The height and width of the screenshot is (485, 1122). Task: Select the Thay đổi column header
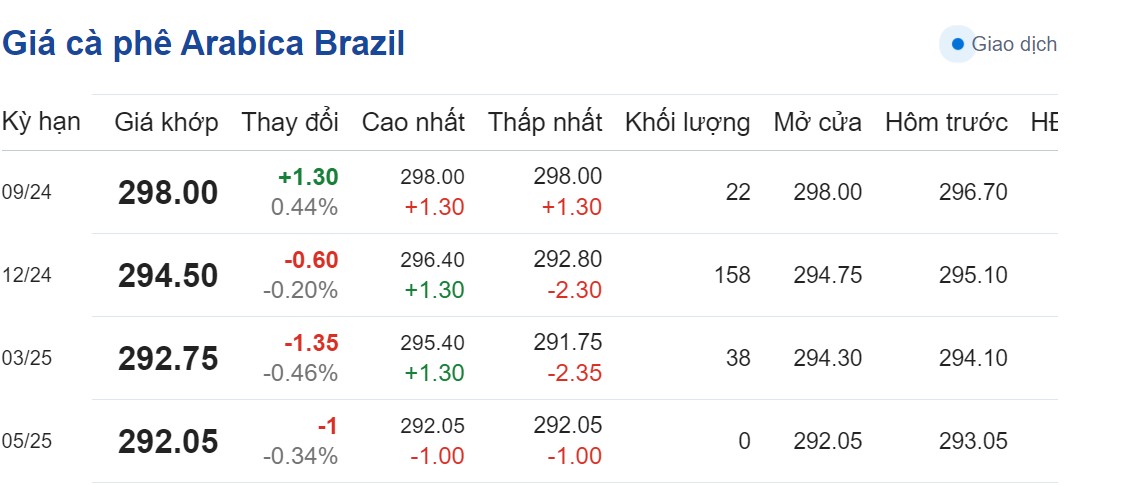click(290, 123)
